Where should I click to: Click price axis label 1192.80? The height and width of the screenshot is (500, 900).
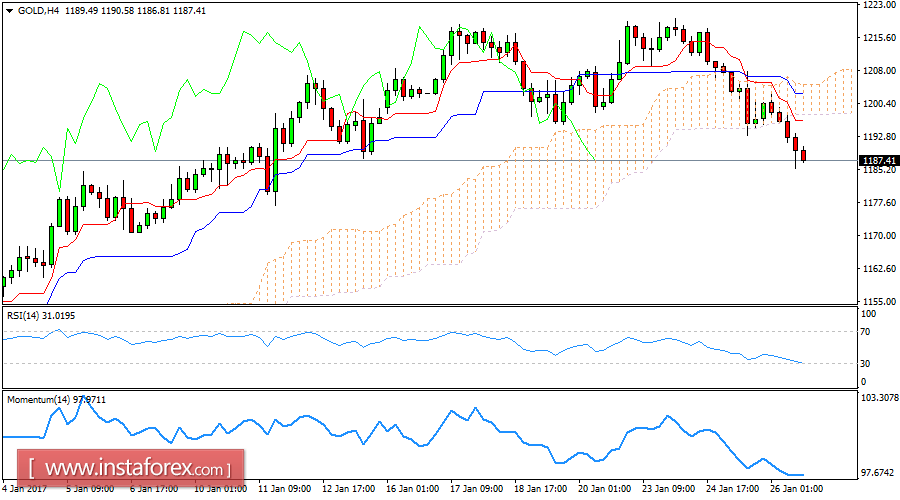[x=880, y=137]
